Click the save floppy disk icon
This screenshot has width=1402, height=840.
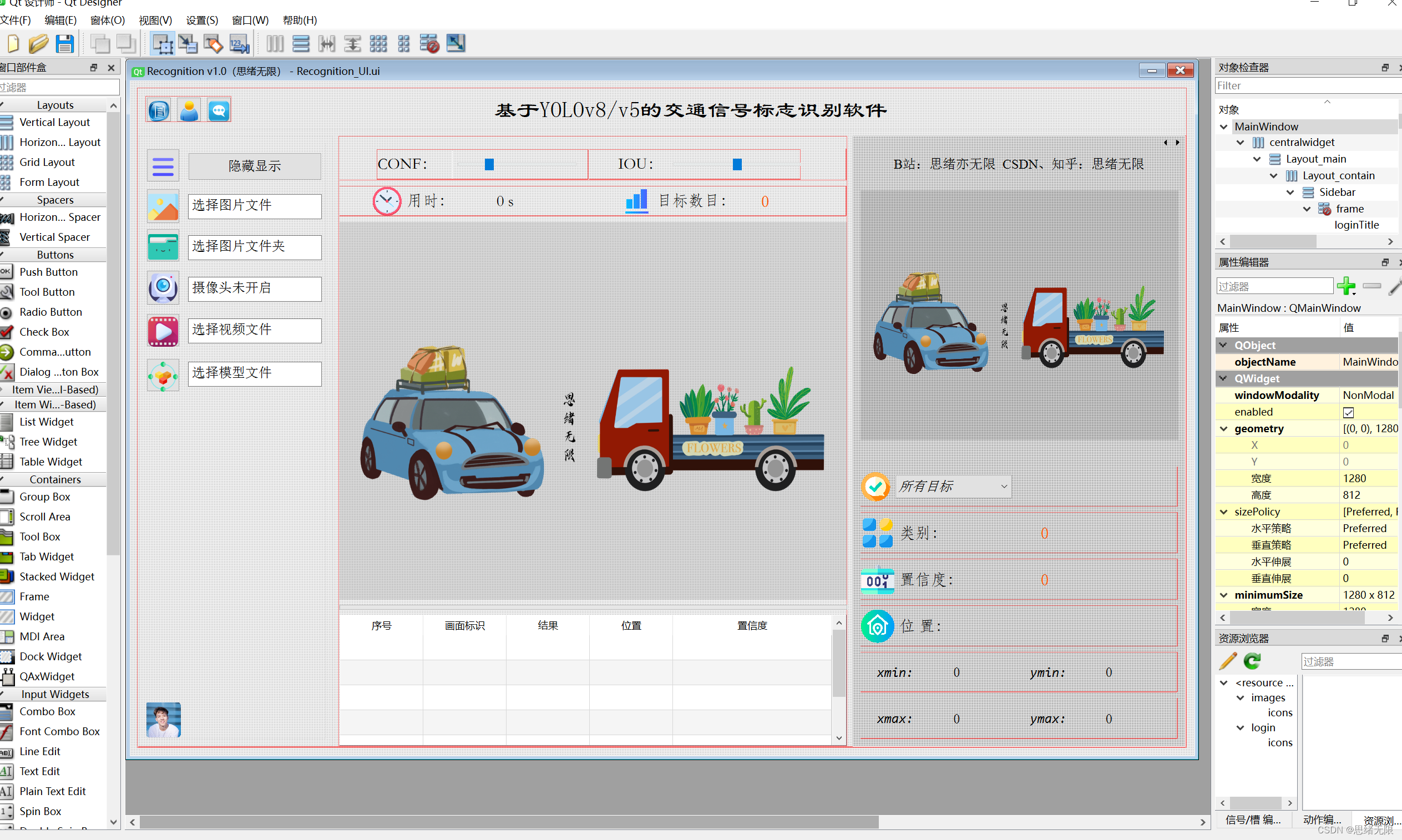pyautogui.click(x=64, y=44)
